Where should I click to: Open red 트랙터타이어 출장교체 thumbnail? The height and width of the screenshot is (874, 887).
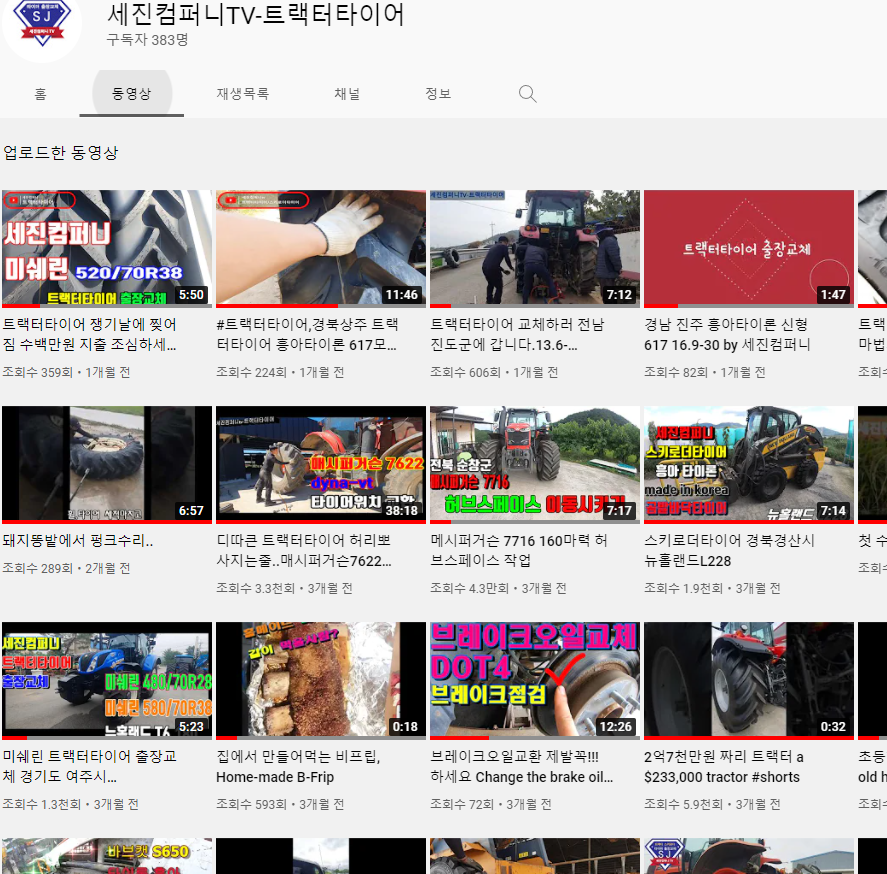pos(748,248)
